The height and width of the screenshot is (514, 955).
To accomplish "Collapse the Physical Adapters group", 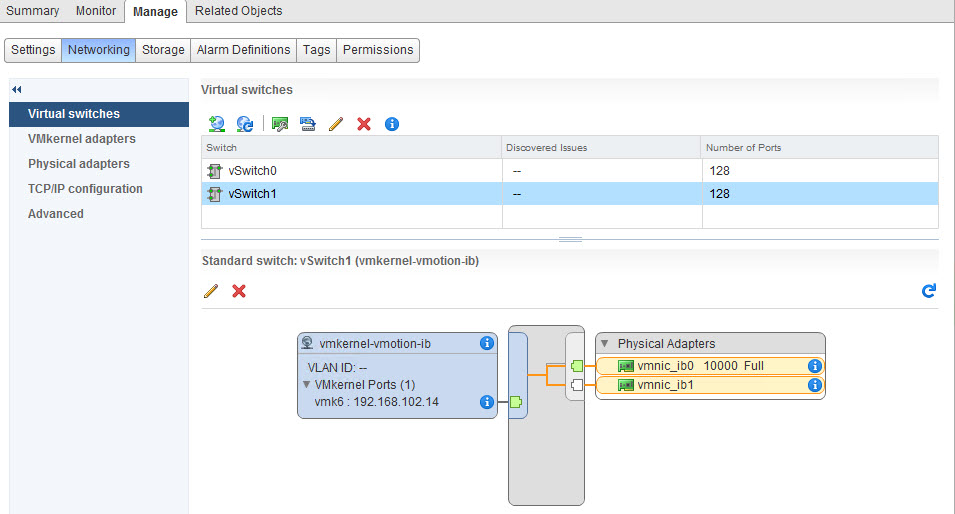I will [605, 344].
